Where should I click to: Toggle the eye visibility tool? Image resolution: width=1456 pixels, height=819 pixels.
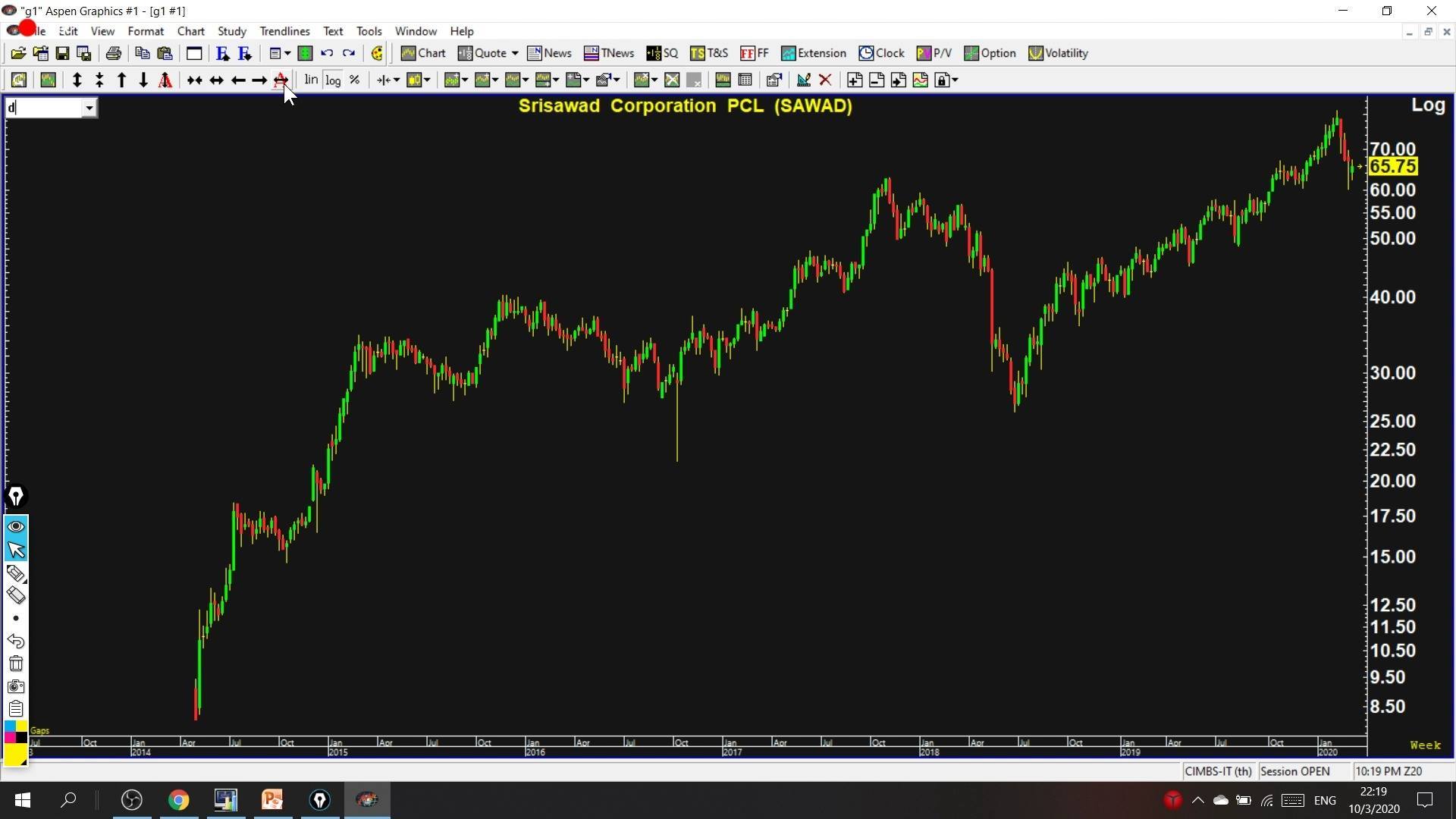click(x=16, y=527)
